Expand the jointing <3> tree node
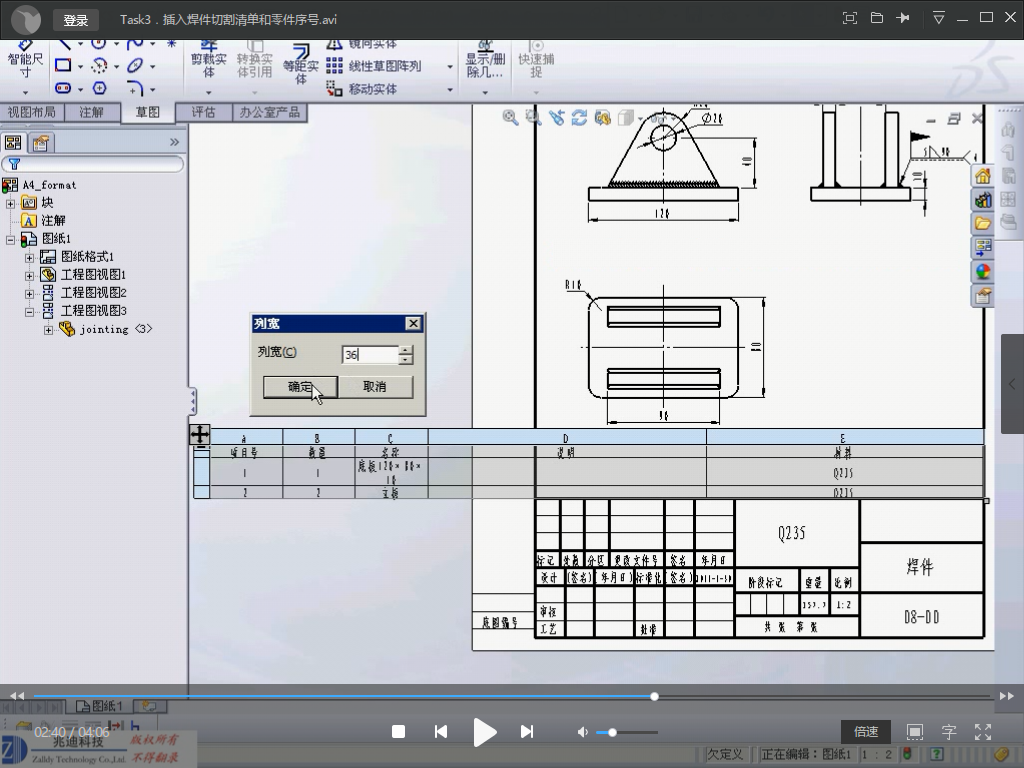1024x768 pixels. coord(48,330)
